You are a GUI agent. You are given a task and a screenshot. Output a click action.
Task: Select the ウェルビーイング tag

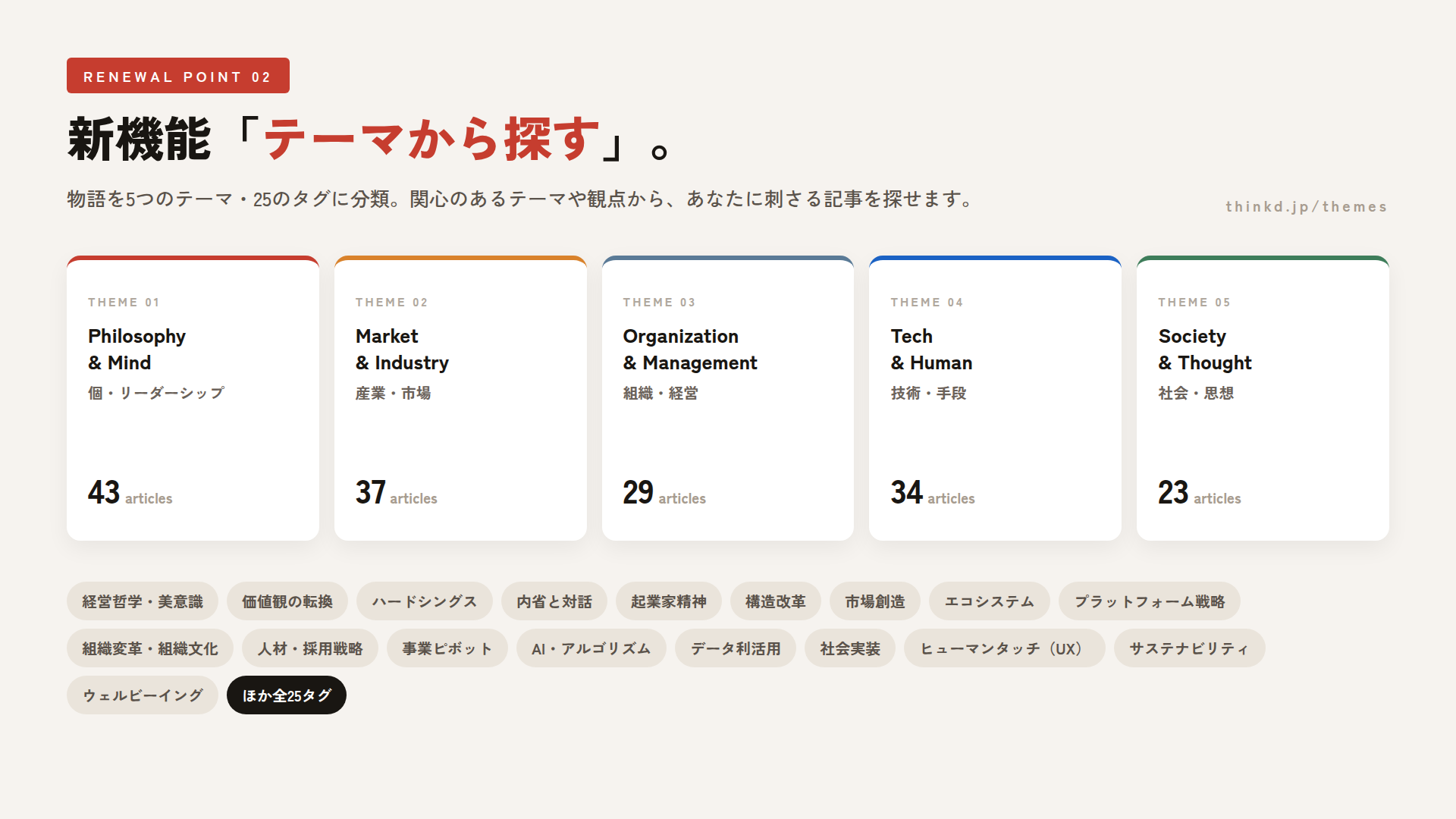pos(143,695)
